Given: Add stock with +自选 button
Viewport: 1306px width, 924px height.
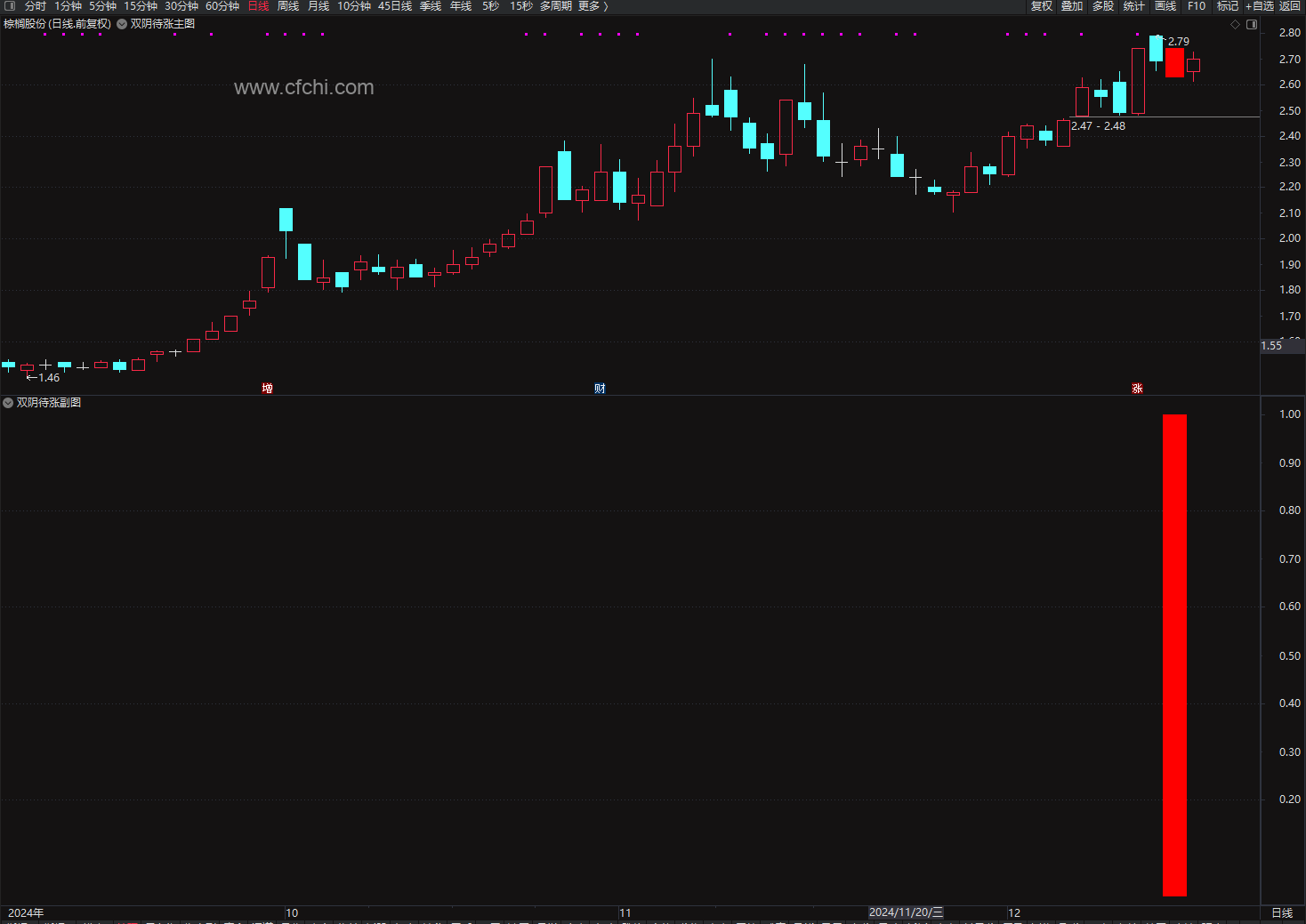Looking at the screenshot, I should point(1260,6).
